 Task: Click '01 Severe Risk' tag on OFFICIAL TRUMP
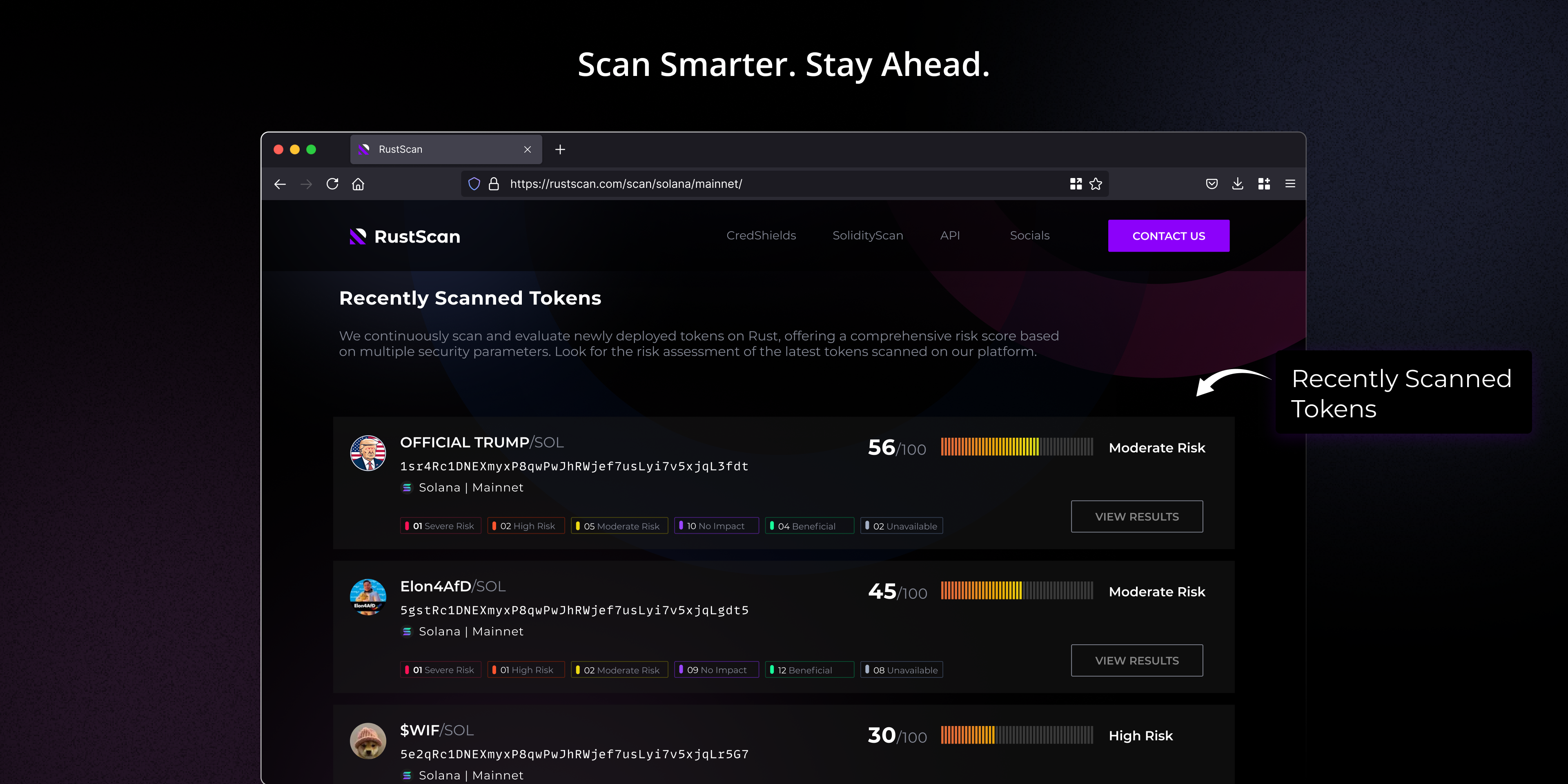[441, 526]
